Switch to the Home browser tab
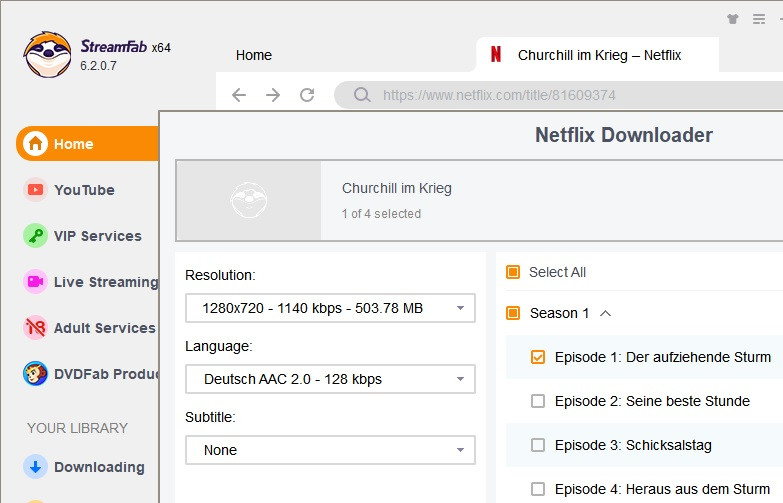This screenshot has width=783, height=503. pyautogui.click(x=254, y=55)
